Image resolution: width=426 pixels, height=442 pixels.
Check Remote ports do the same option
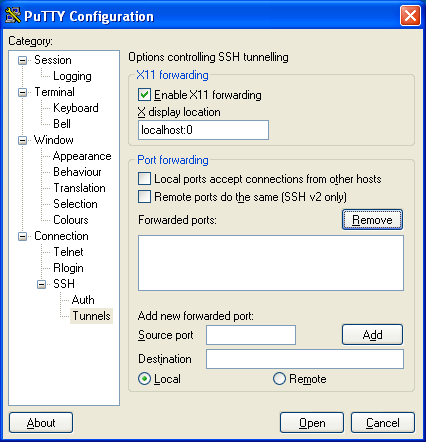click(144, 197)
